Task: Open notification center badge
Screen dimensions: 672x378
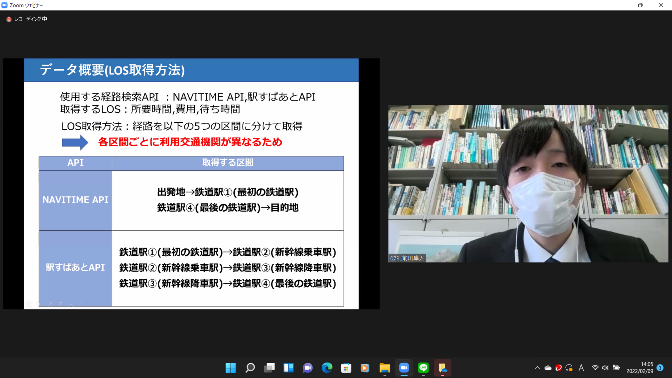Action: 660,368
